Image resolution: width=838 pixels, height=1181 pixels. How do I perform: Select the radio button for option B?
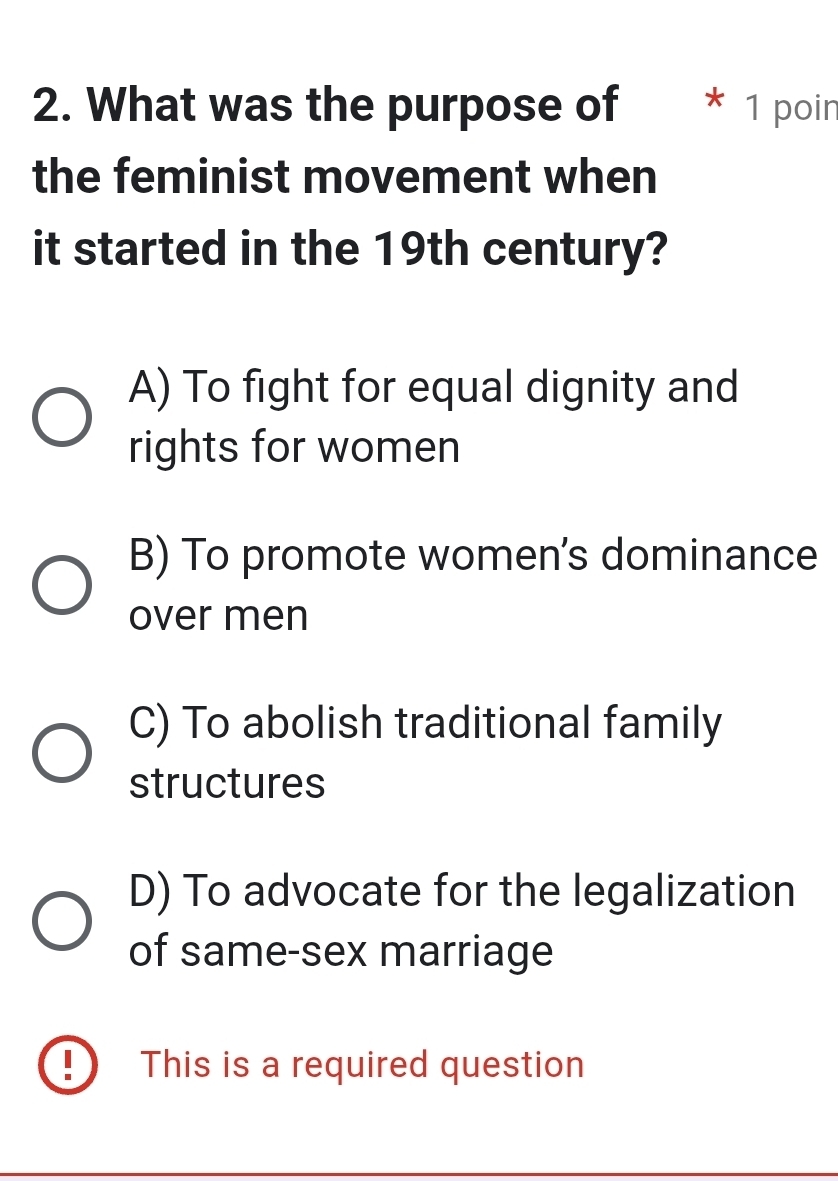point(64,585)
